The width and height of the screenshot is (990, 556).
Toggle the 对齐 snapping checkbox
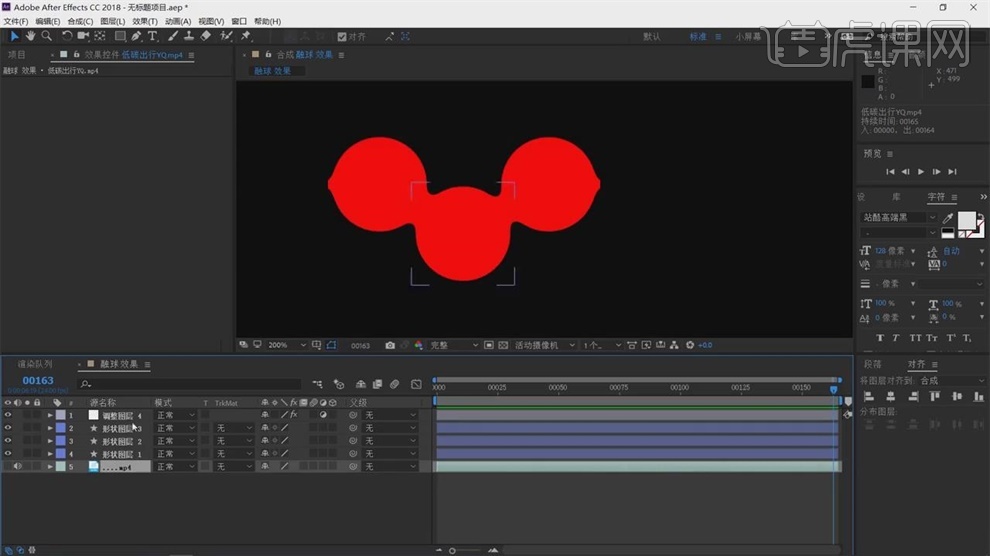341,36
